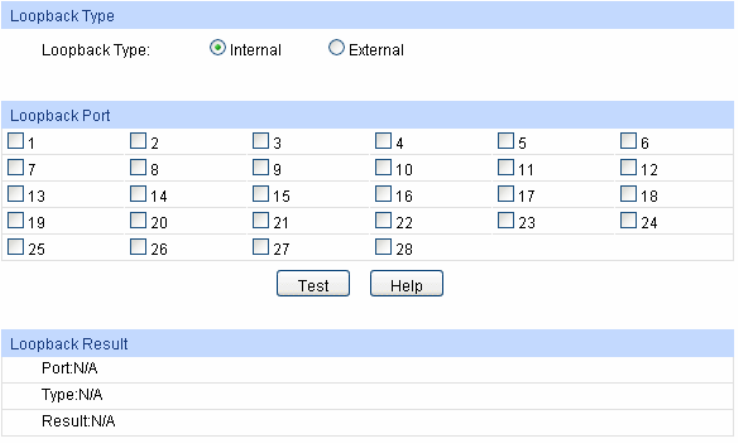Tick the port 17 checkbox

click(506, 194)
